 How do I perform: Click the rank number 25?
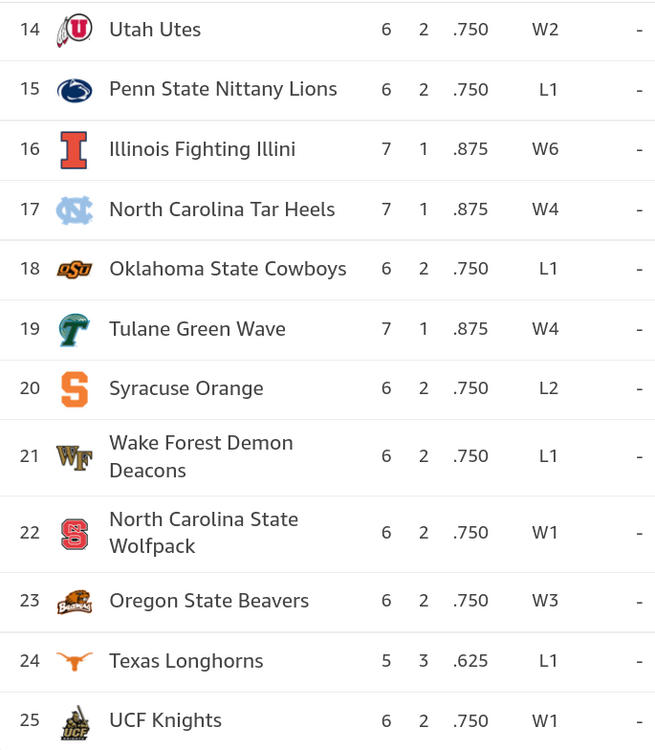point(30,721)
